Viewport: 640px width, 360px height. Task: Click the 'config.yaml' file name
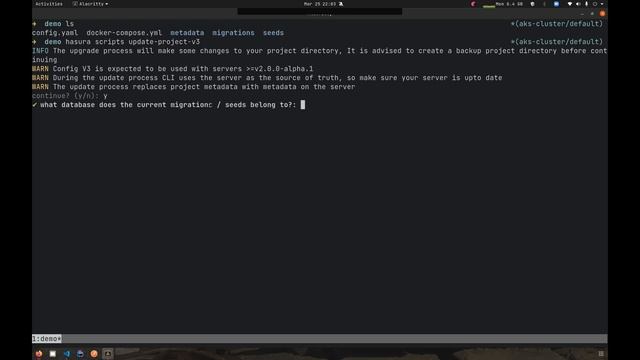click(55, 33)
